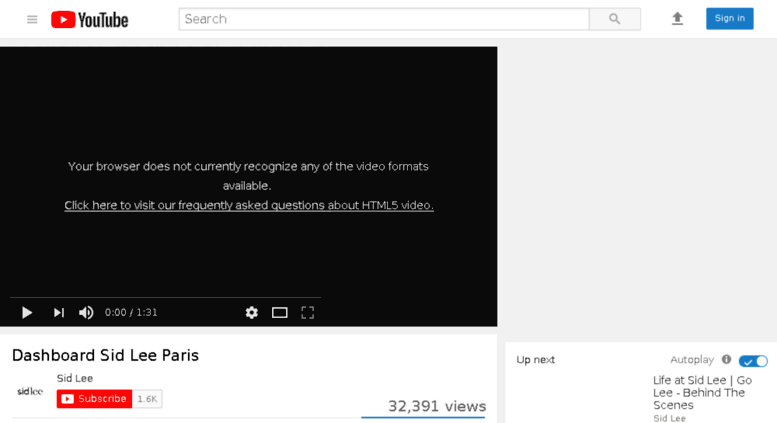
Task: Open the upload video icon
Action: [677, 19]
